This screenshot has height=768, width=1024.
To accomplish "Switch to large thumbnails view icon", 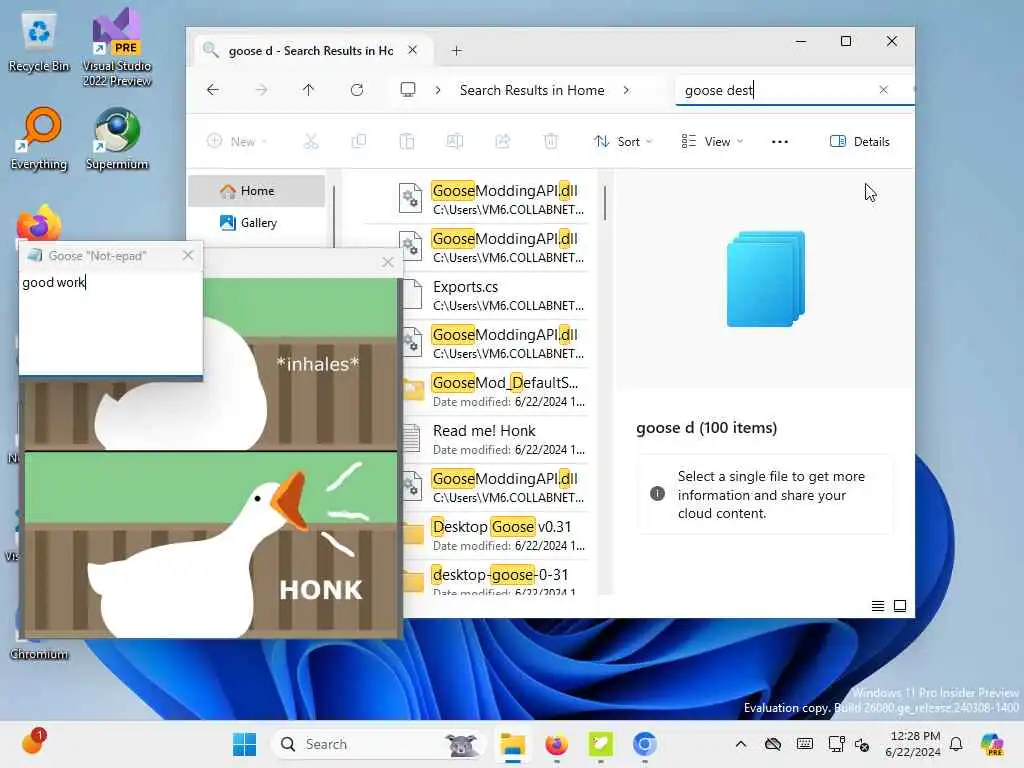I will click(900, 606).
